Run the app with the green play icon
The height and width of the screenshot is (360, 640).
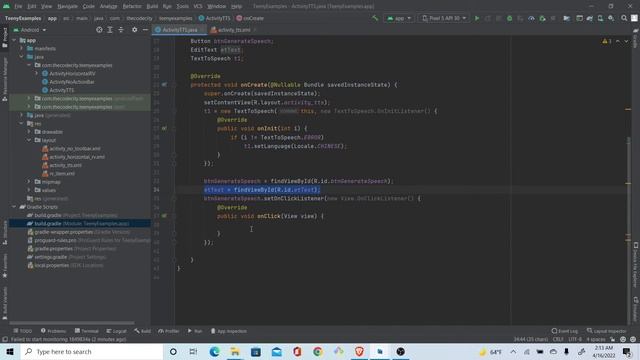[x=476, y=18]
